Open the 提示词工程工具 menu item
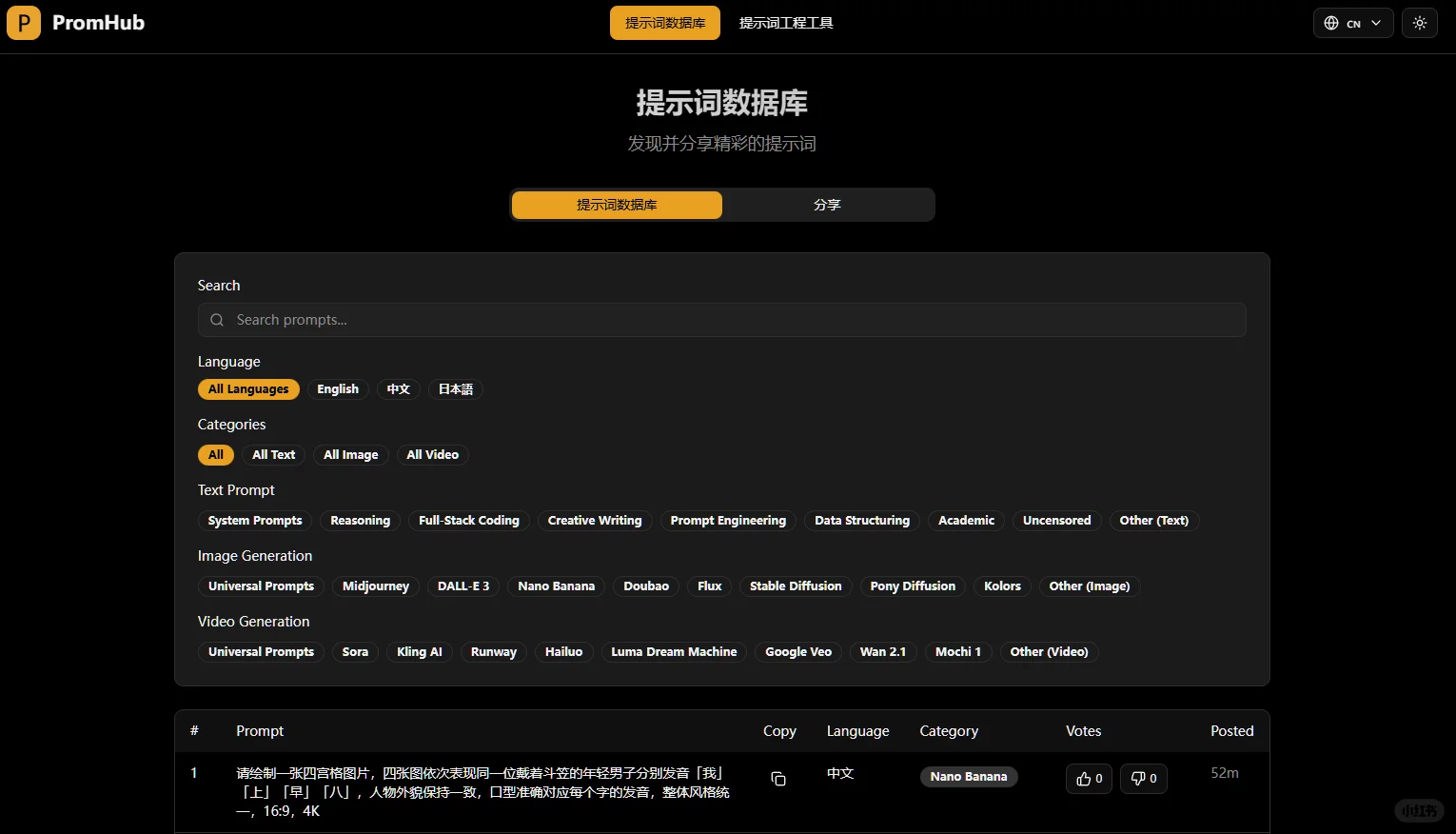This screenshot has height=834, width=1456. coord(787,22)
